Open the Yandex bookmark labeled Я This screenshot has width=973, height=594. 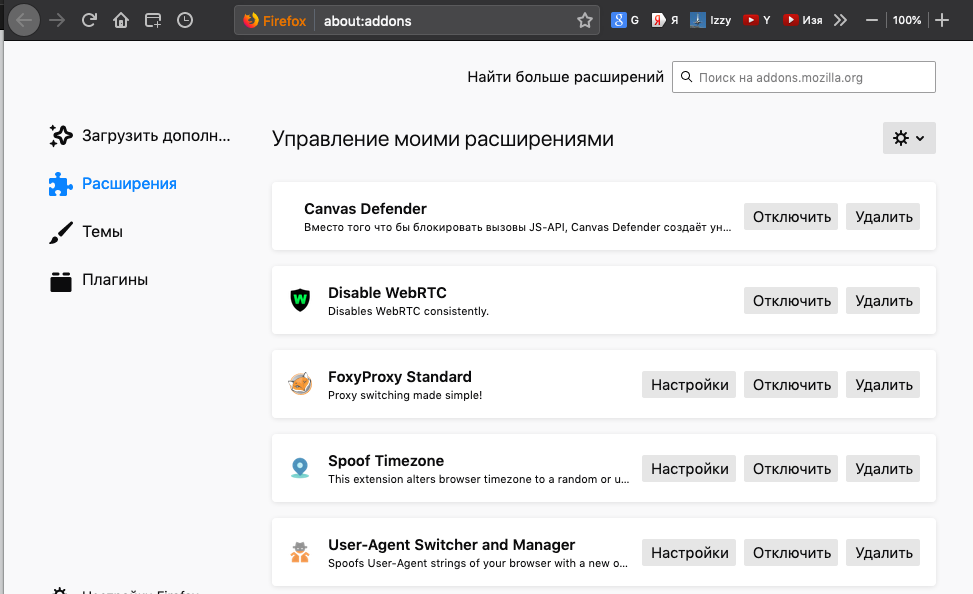coord(665,20)
